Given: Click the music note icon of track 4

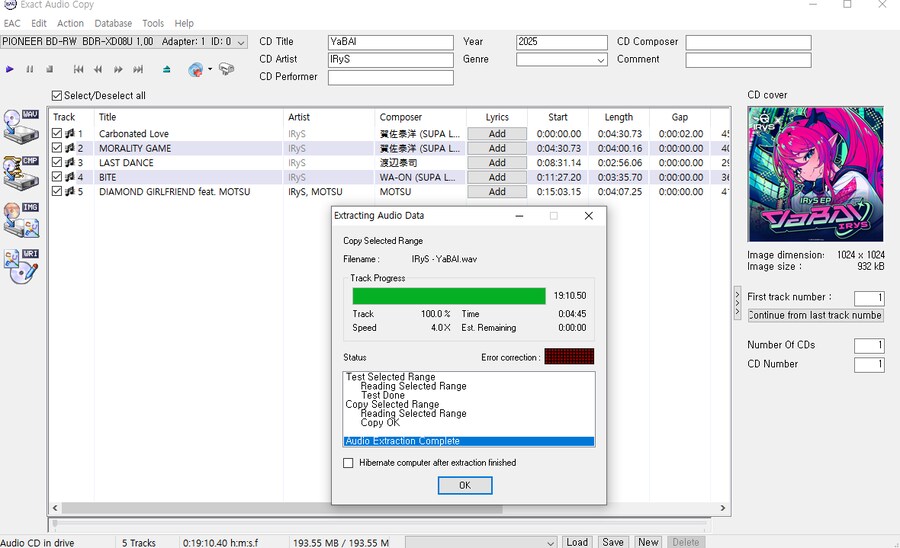Looking at the screenshot, I should (69, 177).
